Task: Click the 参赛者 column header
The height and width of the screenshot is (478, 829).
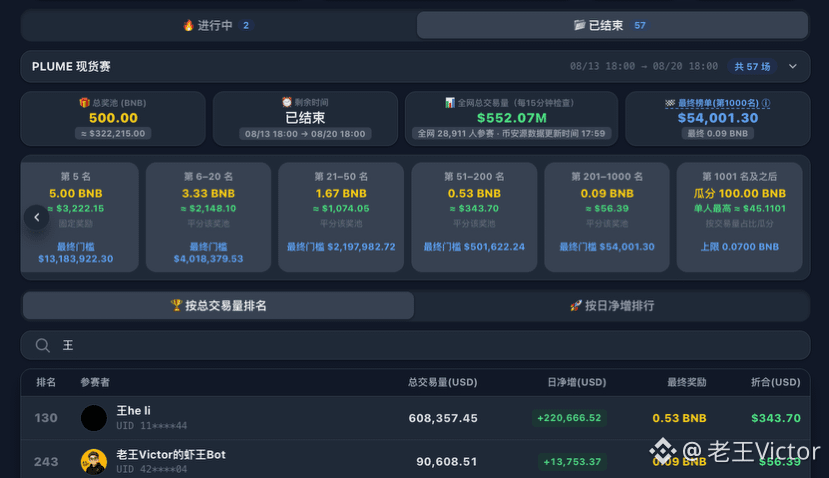Action: 95,382
